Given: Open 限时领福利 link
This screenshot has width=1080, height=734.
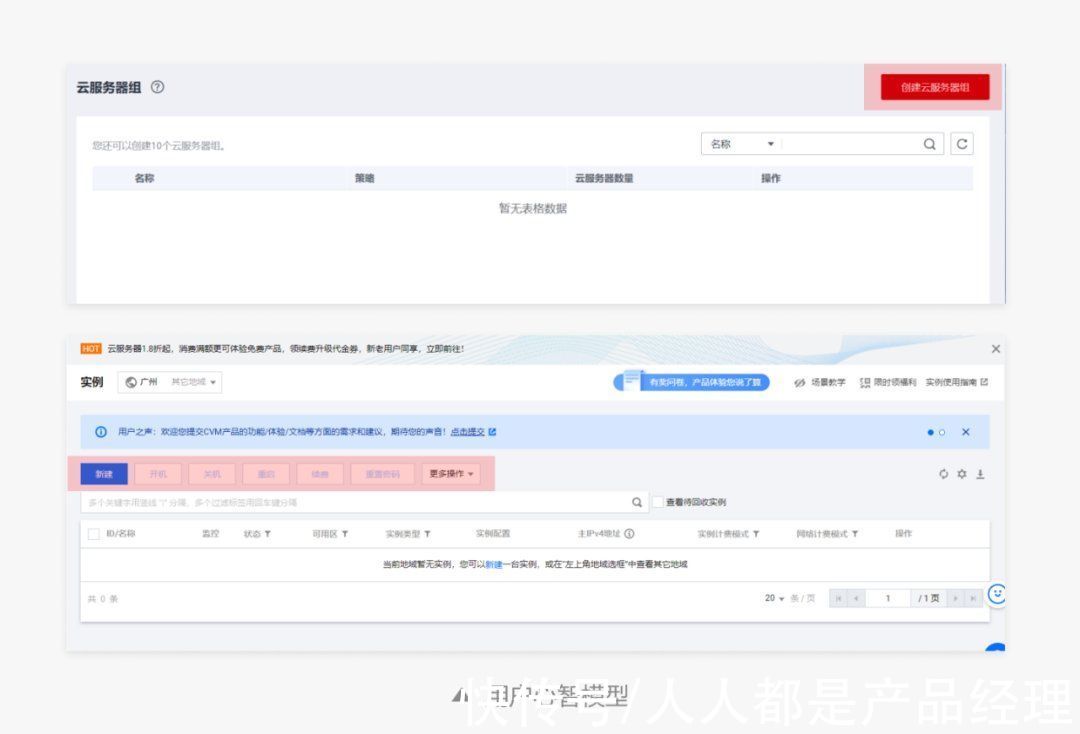Looking at the screenshot, I should point(888,382).
